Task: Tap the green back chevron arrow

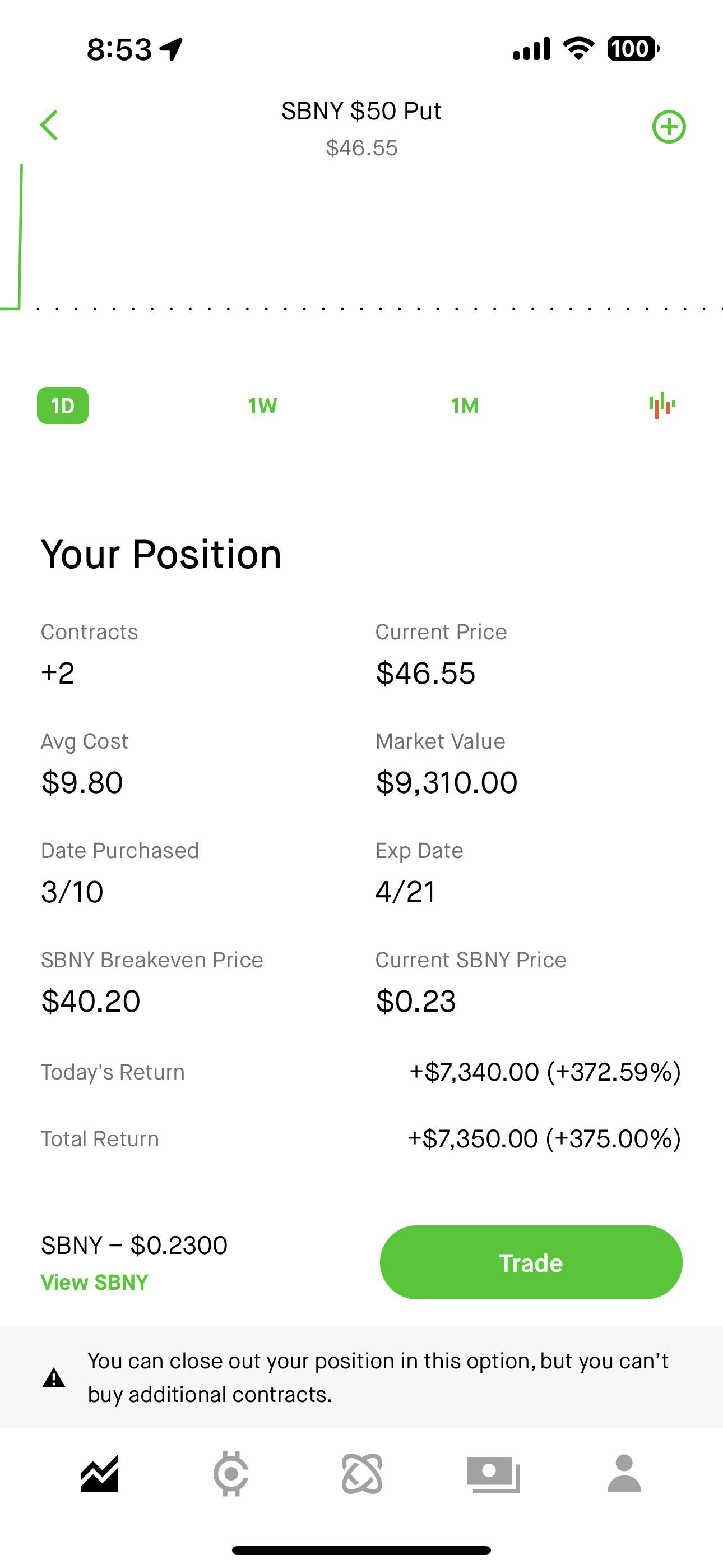Action: point(49,126)
